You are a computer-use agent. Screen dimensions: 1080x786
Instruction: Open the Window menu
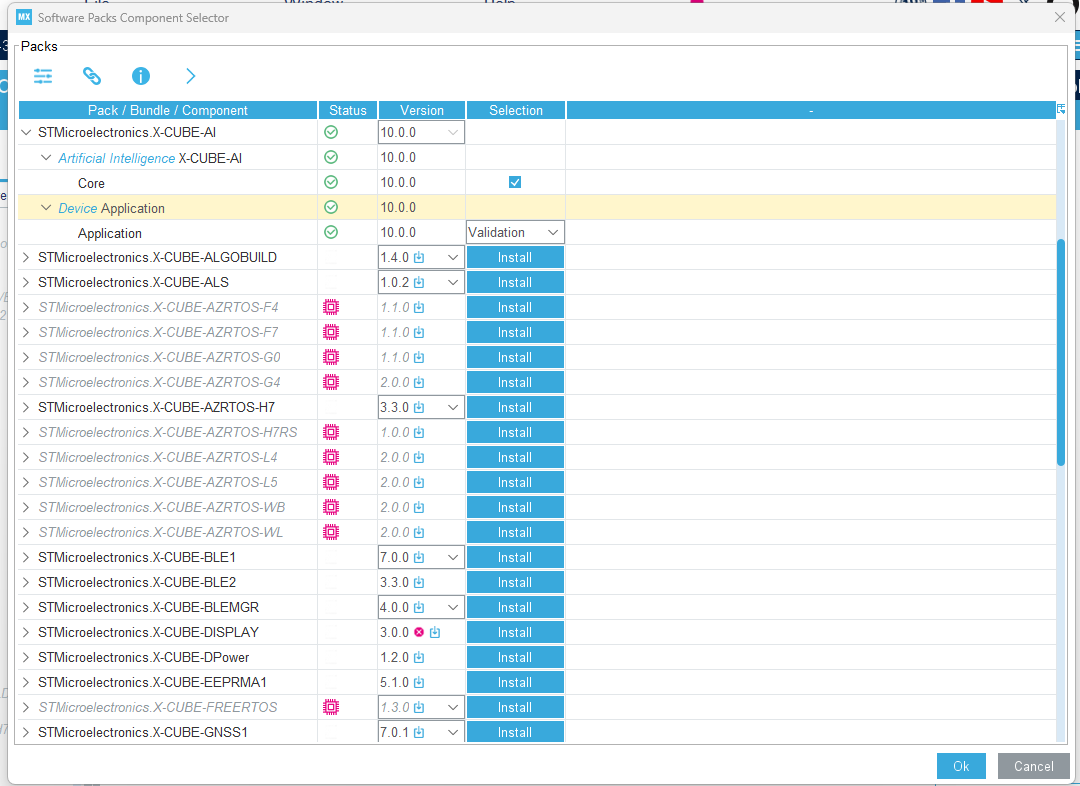[x=314, y=3]
